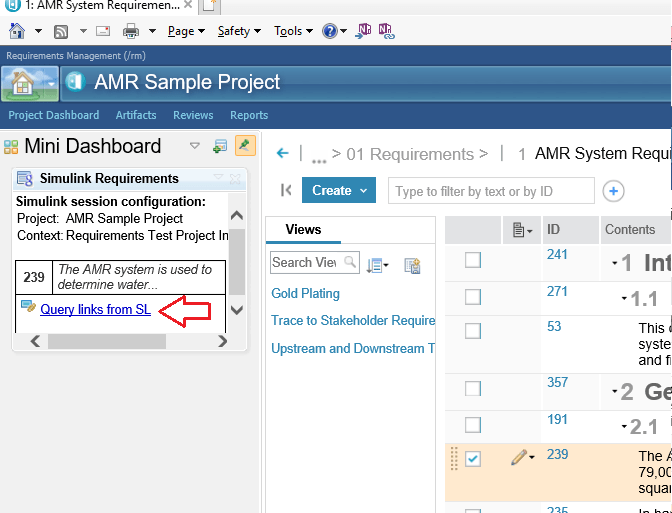Viewport: 672px width, 513px height.
Task: Click the add filter plus icon
Action: (613, 191)
